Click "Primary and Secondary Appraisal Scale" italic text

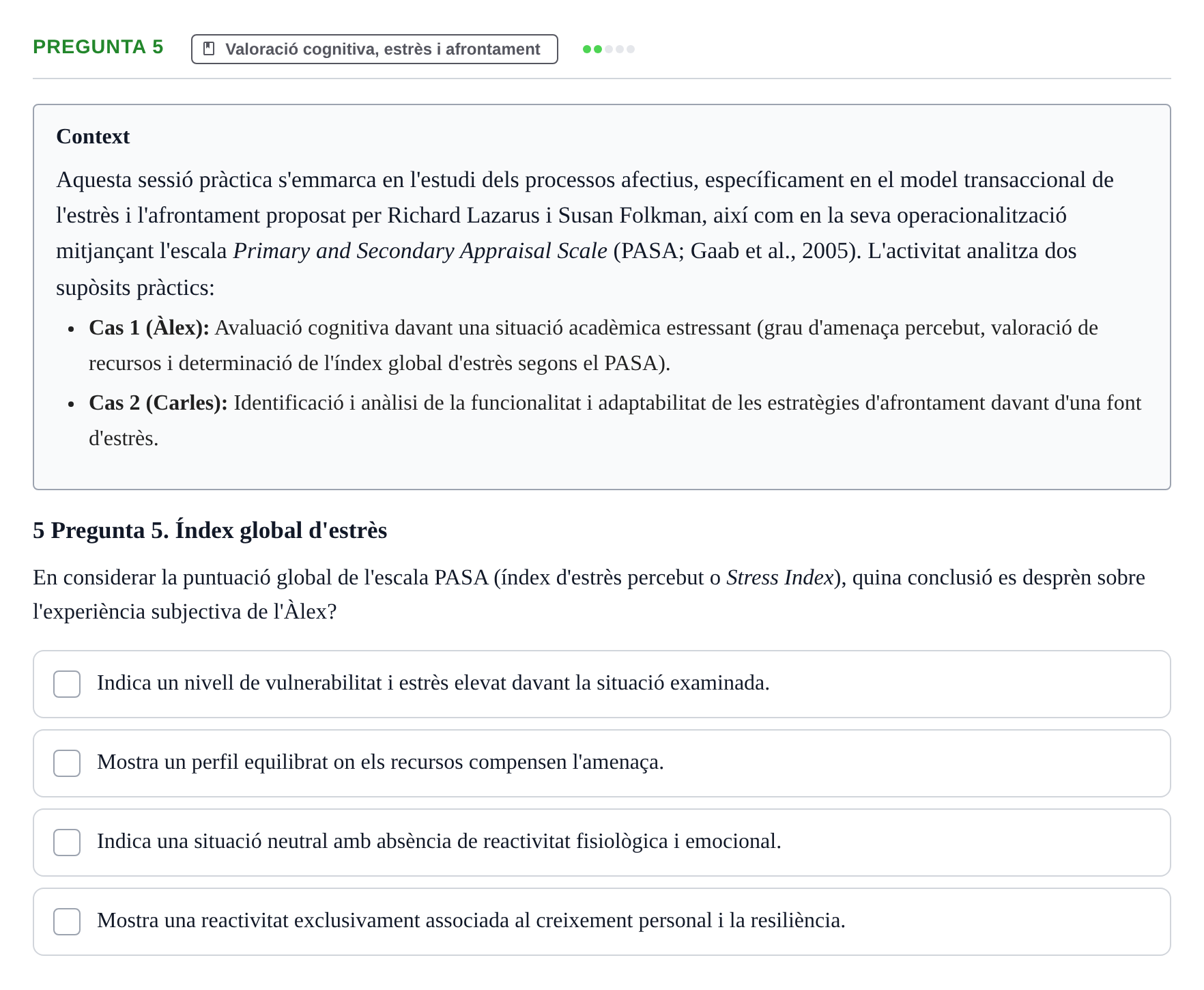tap(420, 251)
